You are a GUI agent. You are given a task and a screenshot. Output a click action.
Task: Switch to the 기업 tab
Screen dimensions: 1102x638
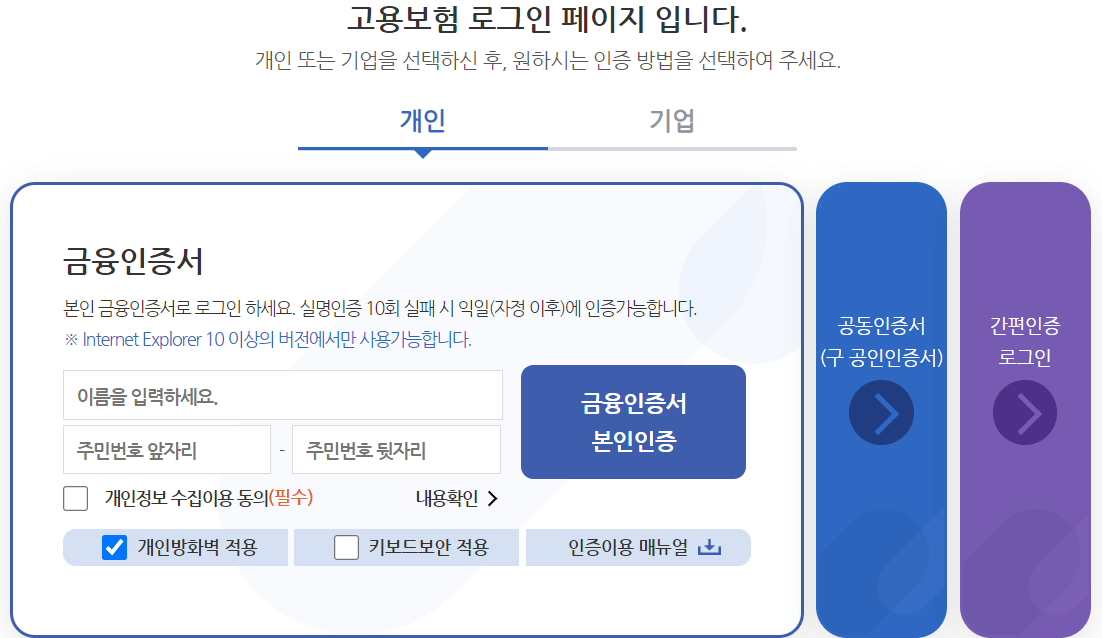[673, 121]
